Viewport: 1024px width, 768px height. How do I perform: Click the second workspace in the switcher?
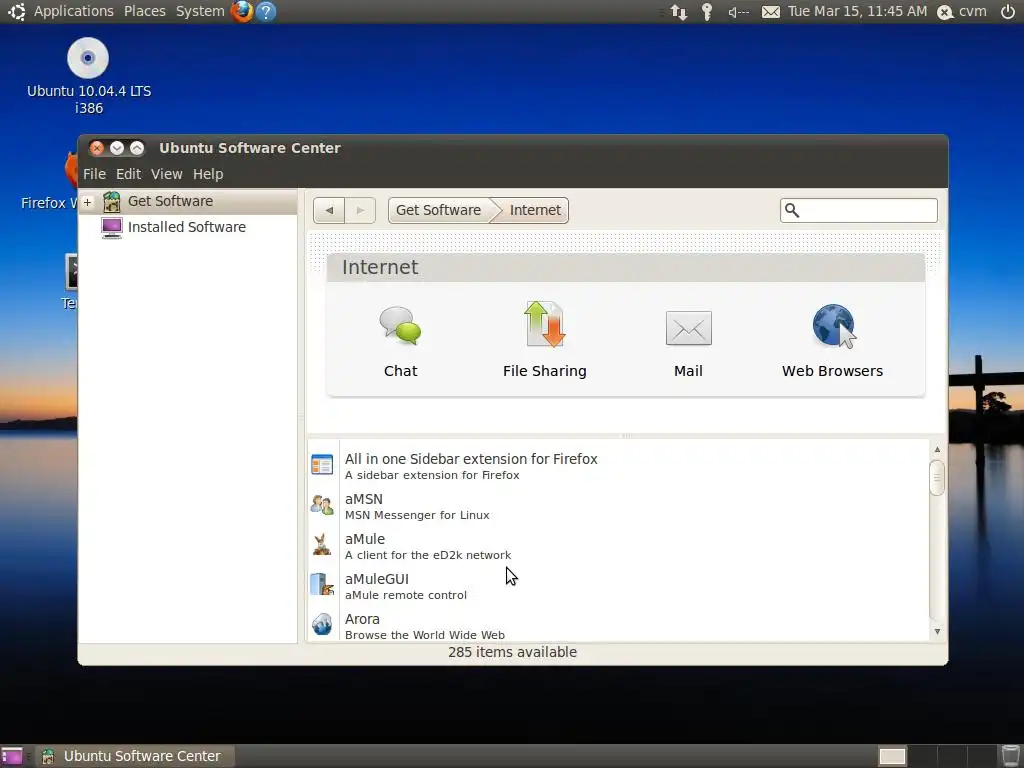coord(922,756)
